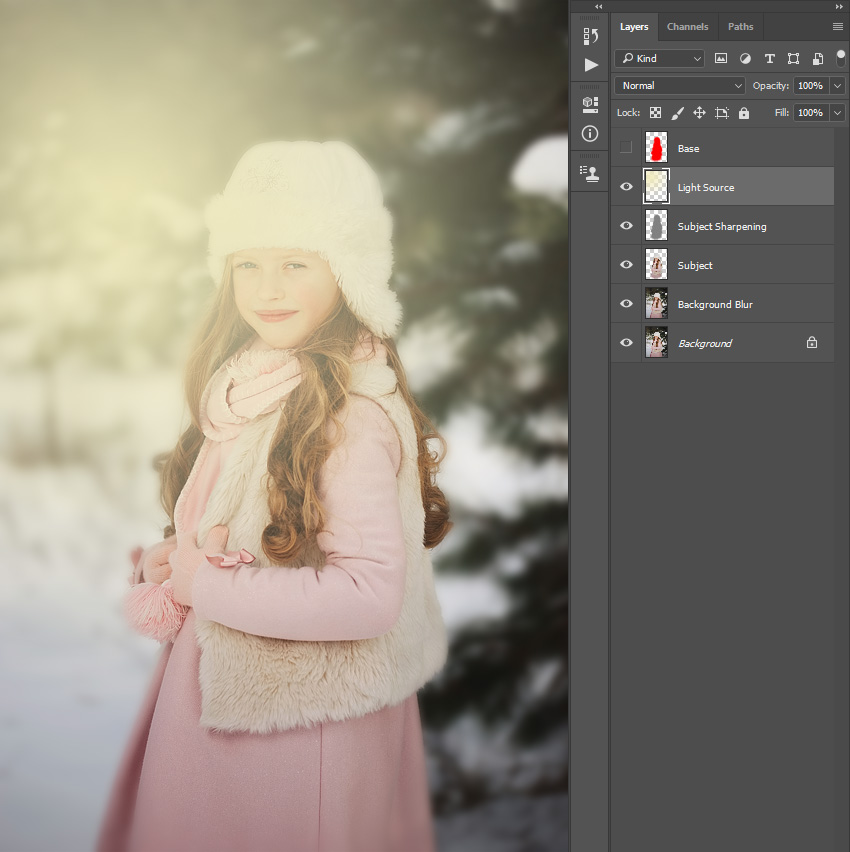Filter layers by adjustment layers icon
Screen dimensions: 850x852
(x=745, y=58)
